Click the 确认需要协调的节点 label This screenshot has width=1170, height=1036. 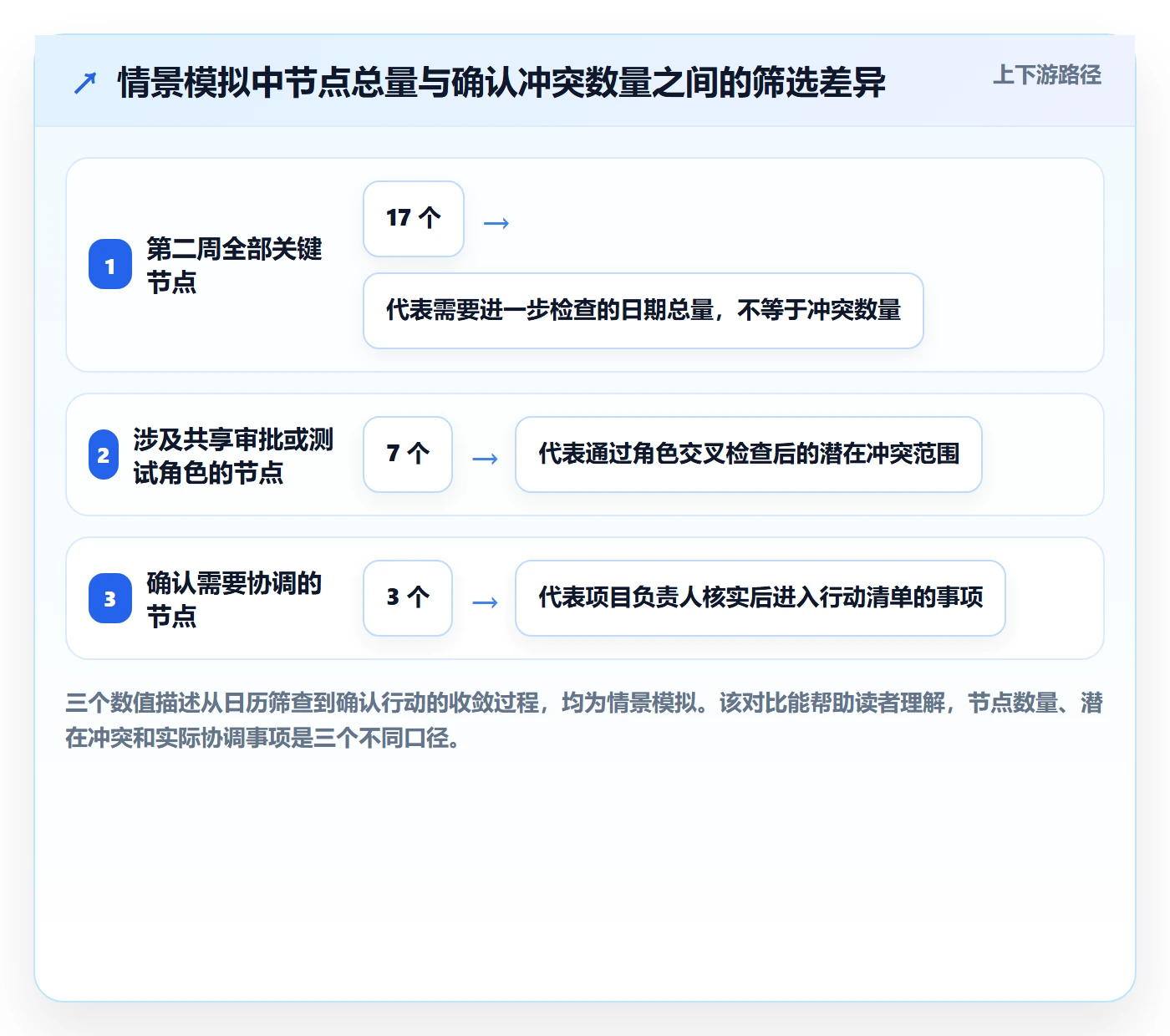[x=234, y=599]
